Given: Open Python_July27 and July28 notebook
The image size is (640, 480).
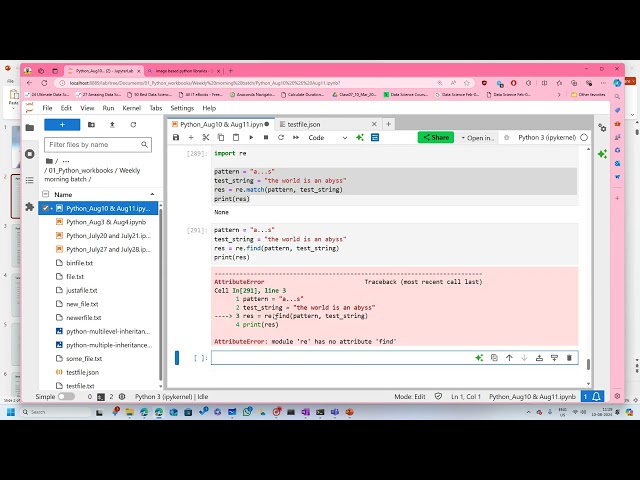Looking at the screenshot, I should click(108, 249).
